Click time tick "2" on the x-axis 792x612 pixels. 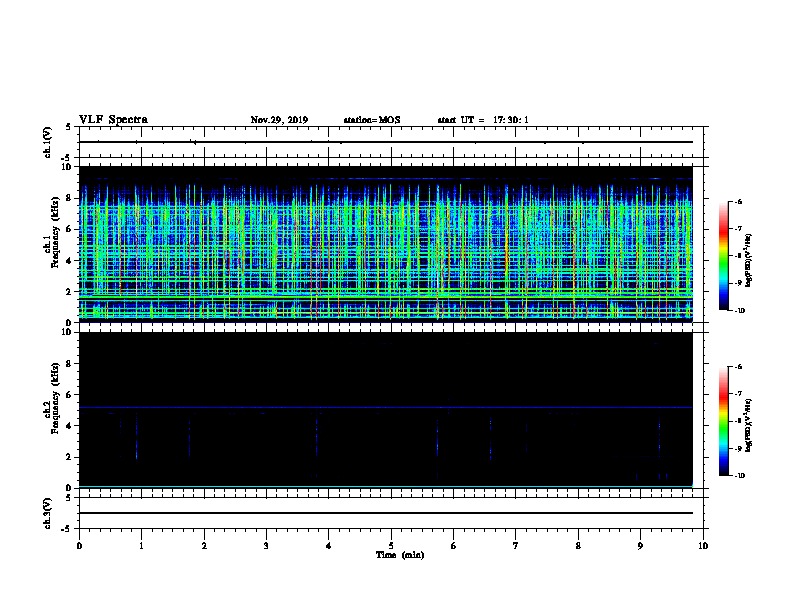click(x=204, y=546)
